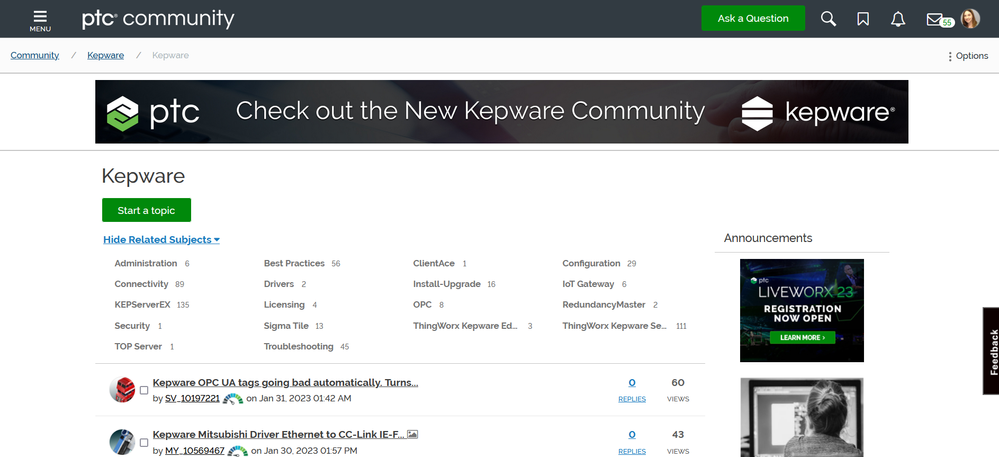Image resolution: width=999 pixels, height=457 pixels.
Task: Click the Start a topic button
Action: click(146, 210)
